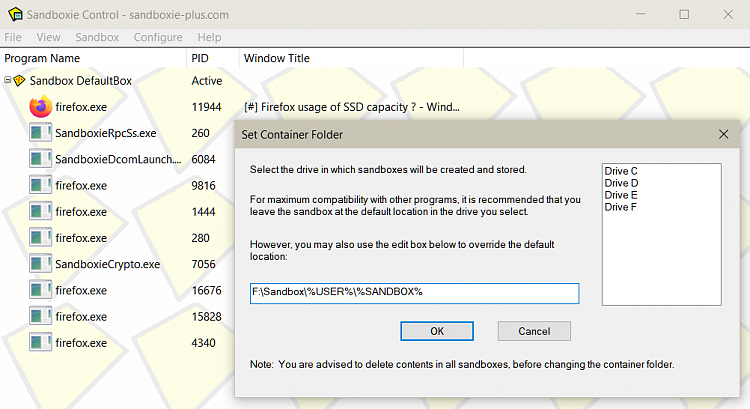Image resolution: width=750 pixels, height=409 pixels.
Task: Open the Sandbox menu
Action: click(97, 37)
